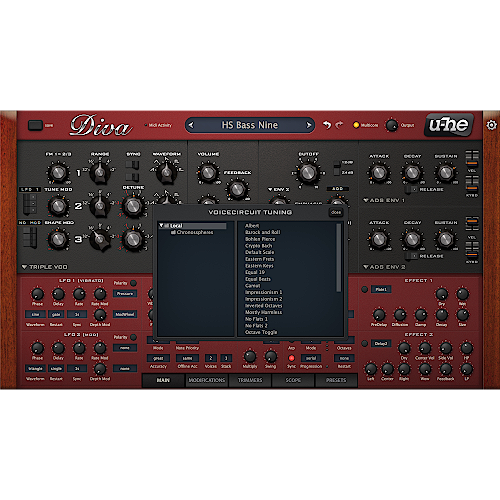This screenshot has width=500, height=500.
Task: Open the great Accuracy dropdown
Action: [158, 358]
